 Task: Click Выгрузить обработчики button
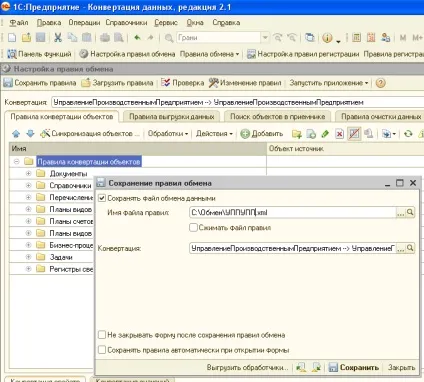(247, 367)
